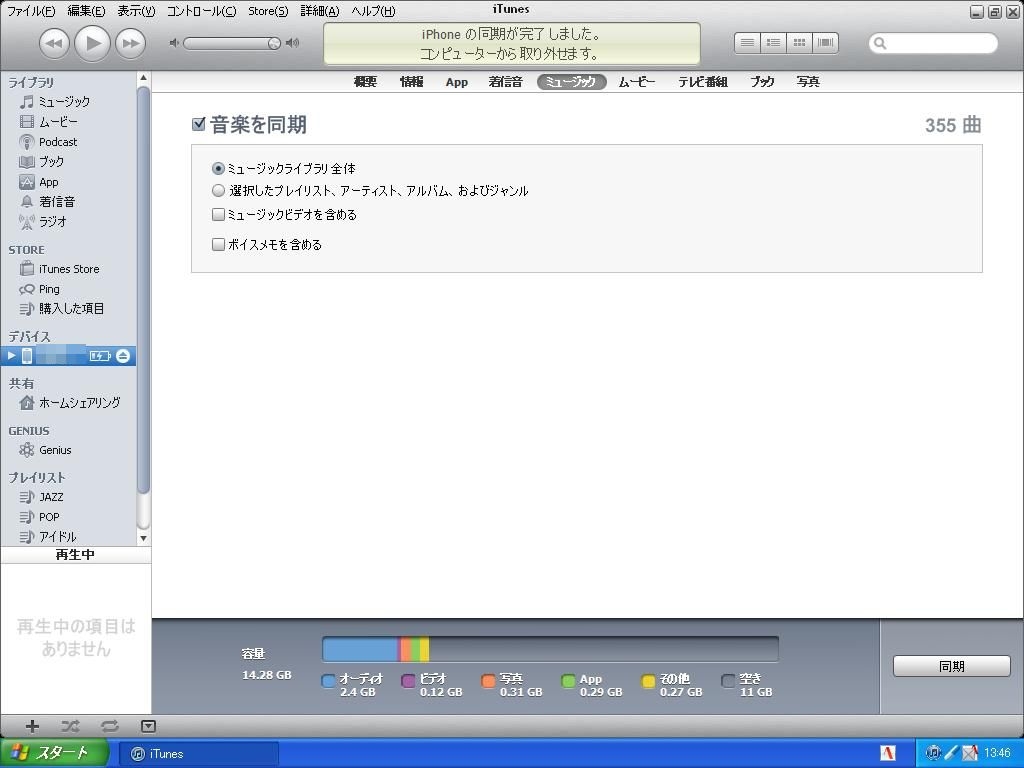This screenshot has width=1024, height=768.
Task: Click the high volume speaker icon
Action: [x=293, y=43]
